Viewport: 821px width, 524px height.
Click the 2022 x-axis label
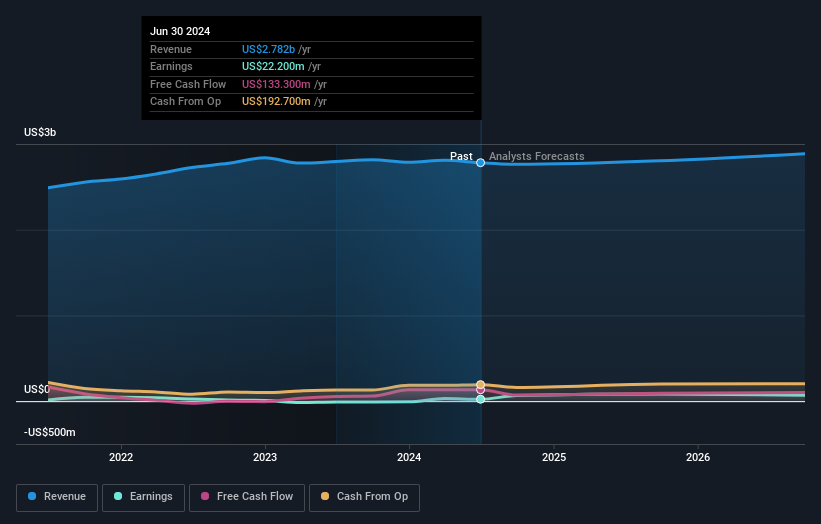[121, 458]
